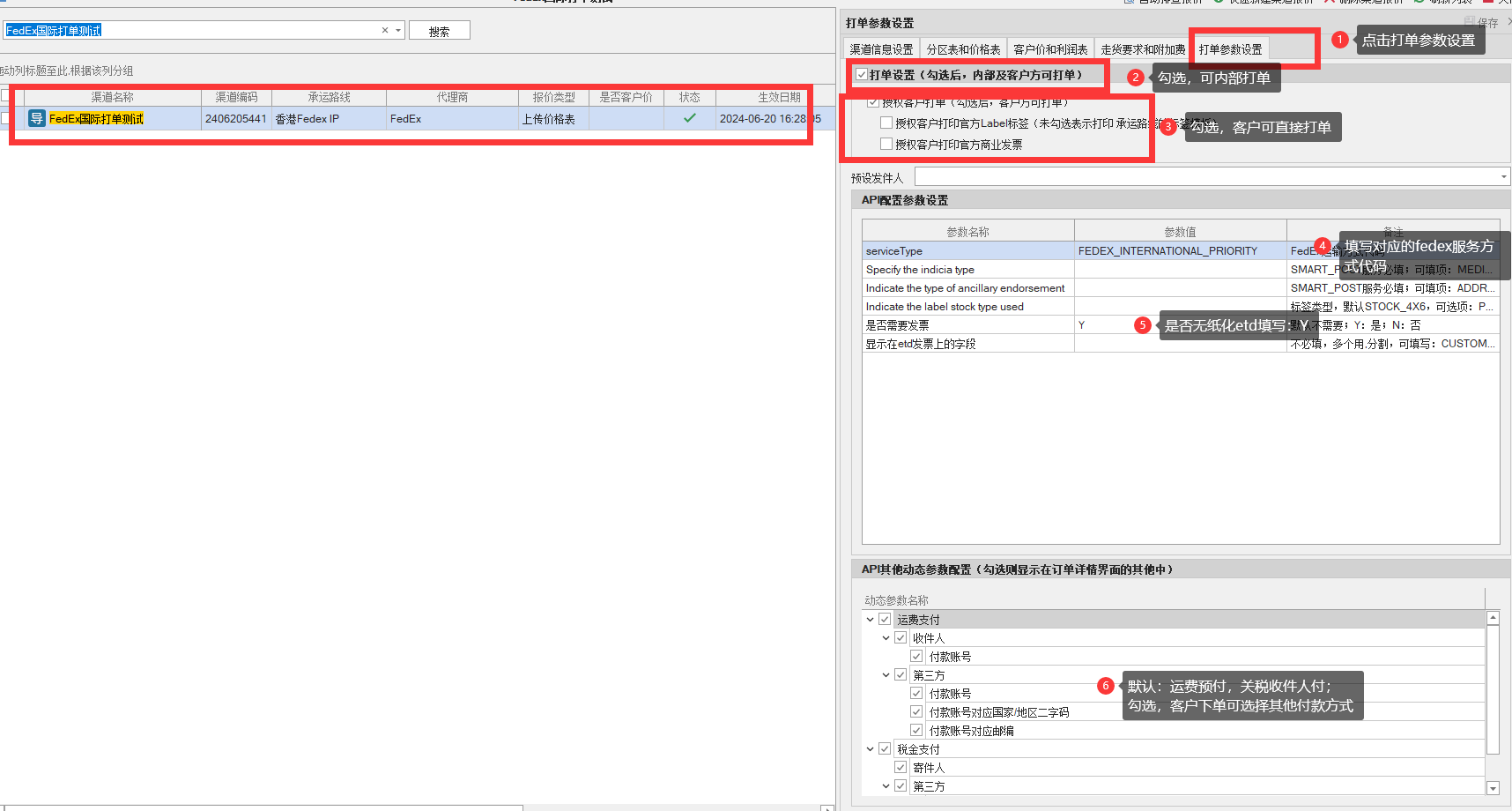Clear the search box with the X icon
The image size is (1512, 811).
click(x=385, y=30)
